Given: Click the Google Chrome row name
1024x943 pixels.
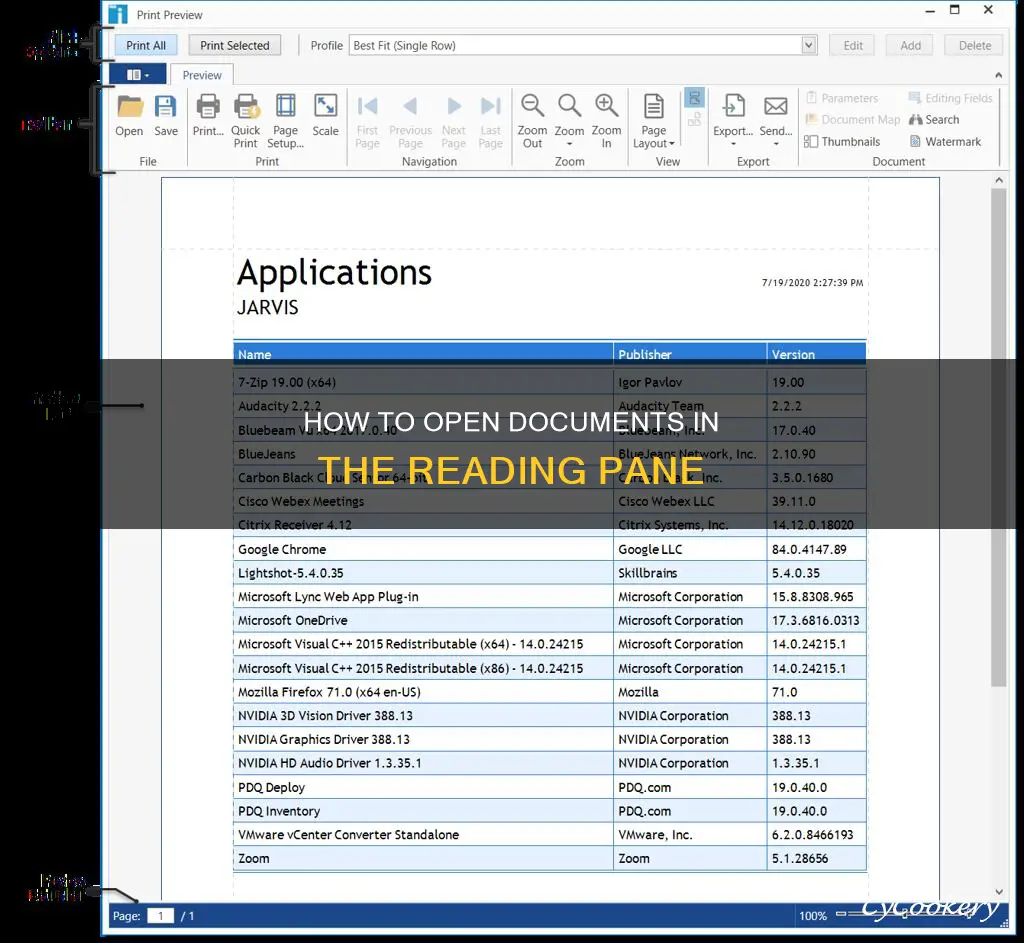Looking at the screenshot, I should coord(282,549).
